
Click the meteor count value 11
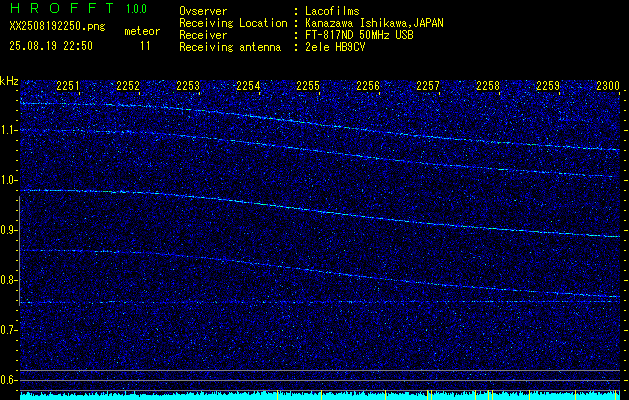(145, 46)
